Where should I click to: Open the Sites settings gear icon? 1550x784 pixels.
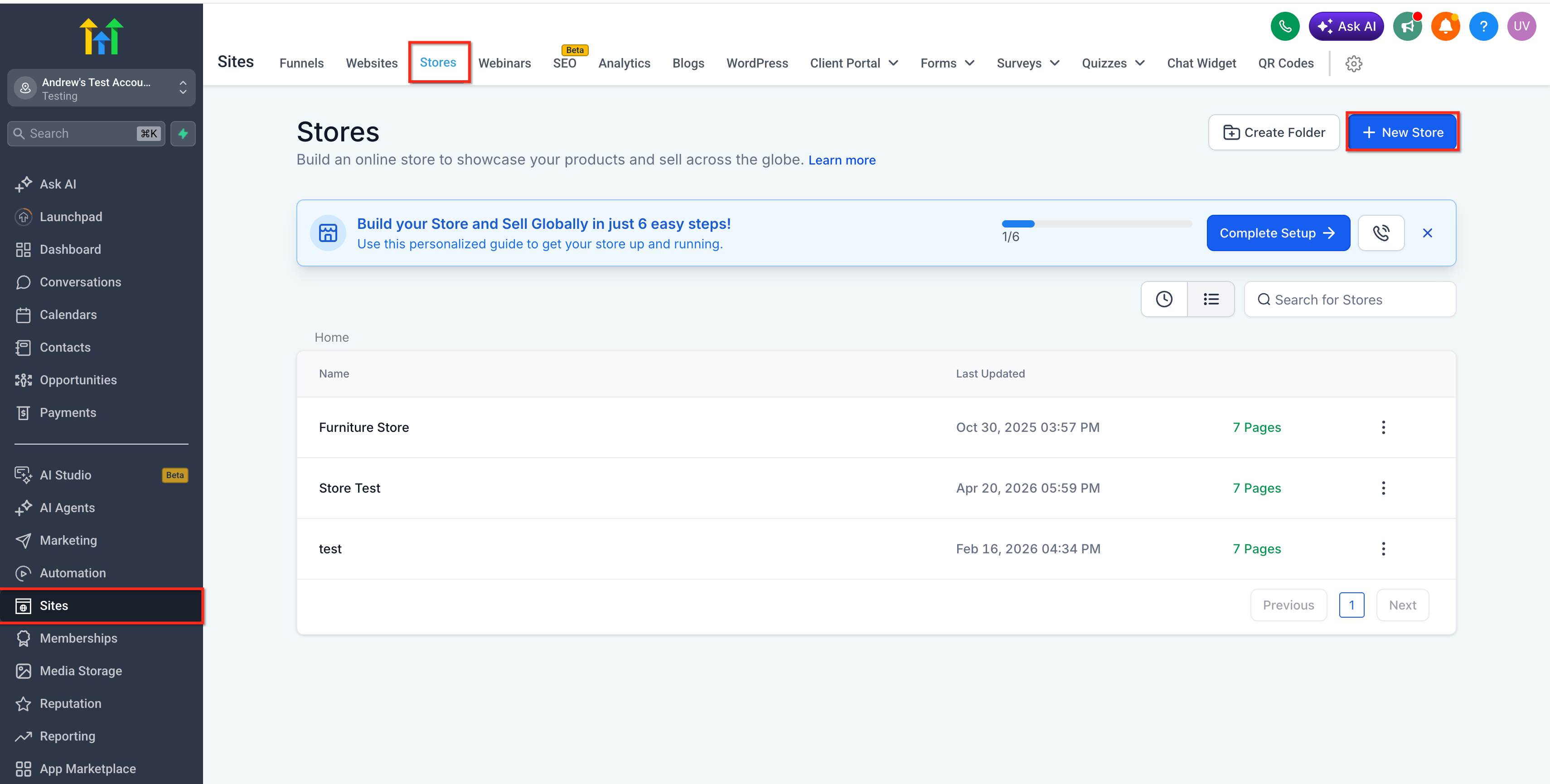(1353, 63)
